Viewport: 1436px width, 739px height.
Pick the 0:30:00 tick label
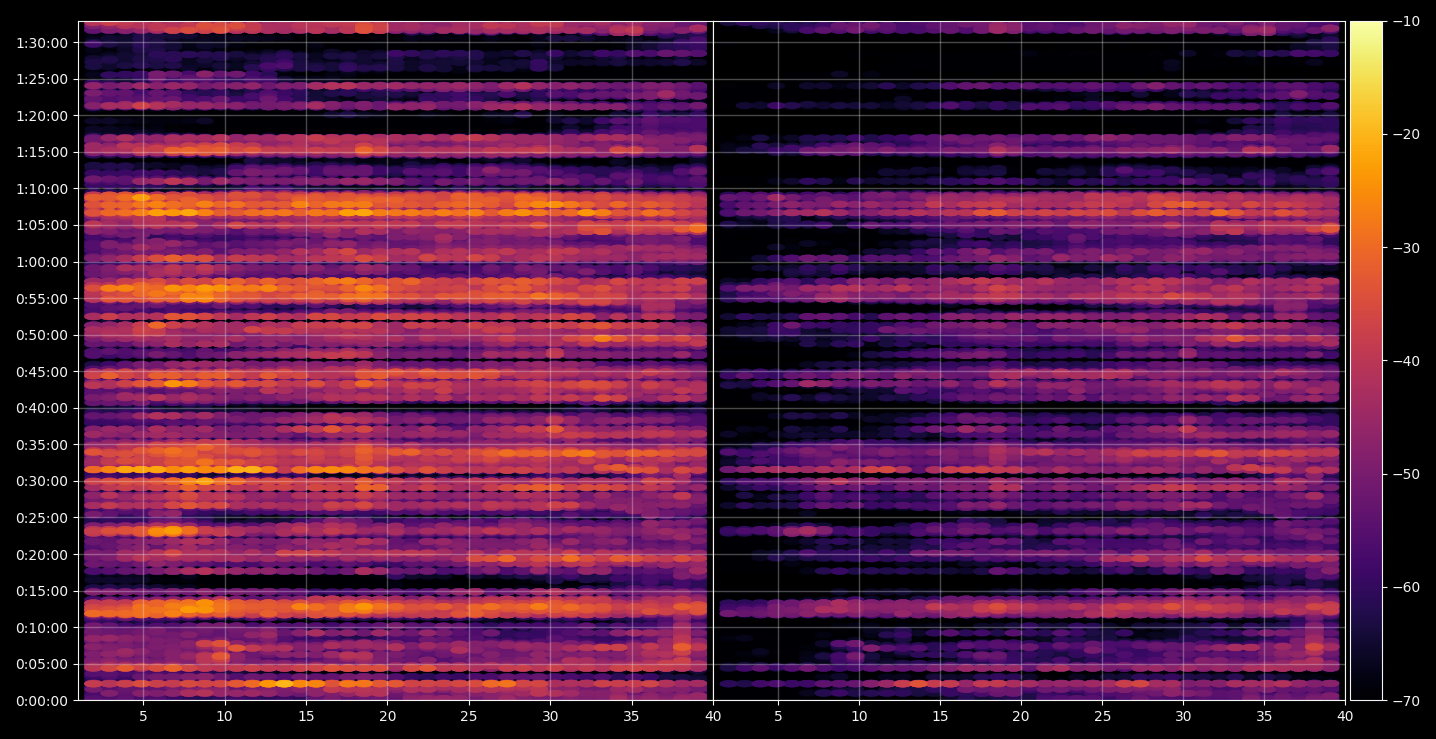(x=41, y=481)
